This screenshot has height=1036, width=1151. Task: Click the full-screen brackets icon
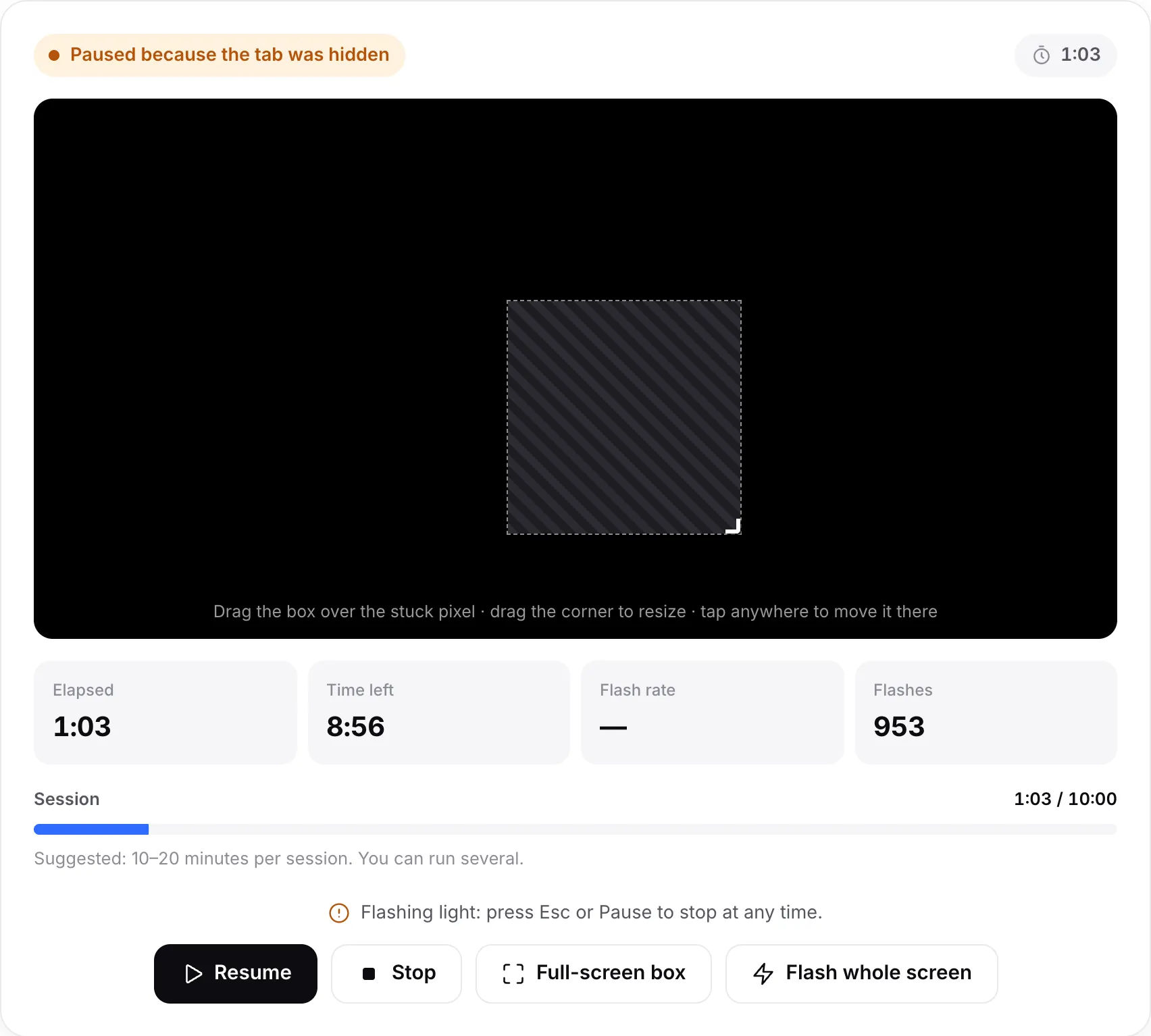pyautogui.click(x=513, y=973)
